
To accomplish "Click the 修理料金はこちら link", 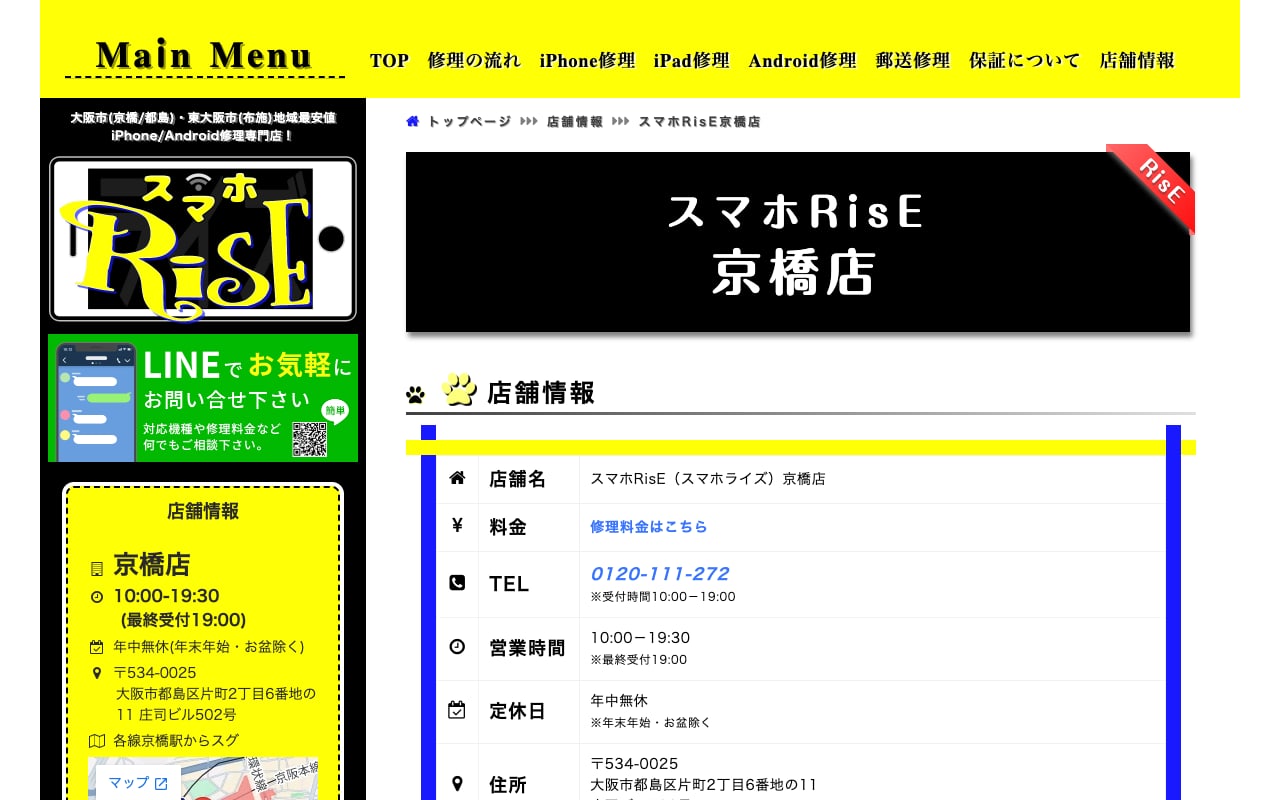I will [649, 526].
